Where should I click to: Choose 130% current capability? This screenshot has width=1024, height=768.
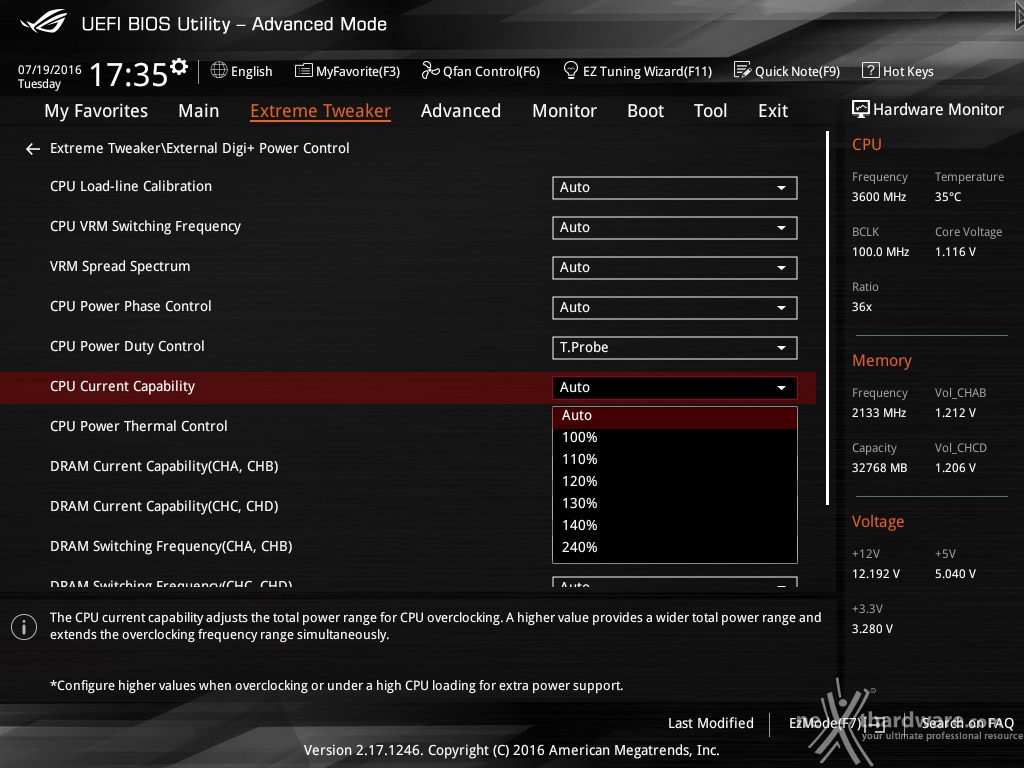[675, 504]
